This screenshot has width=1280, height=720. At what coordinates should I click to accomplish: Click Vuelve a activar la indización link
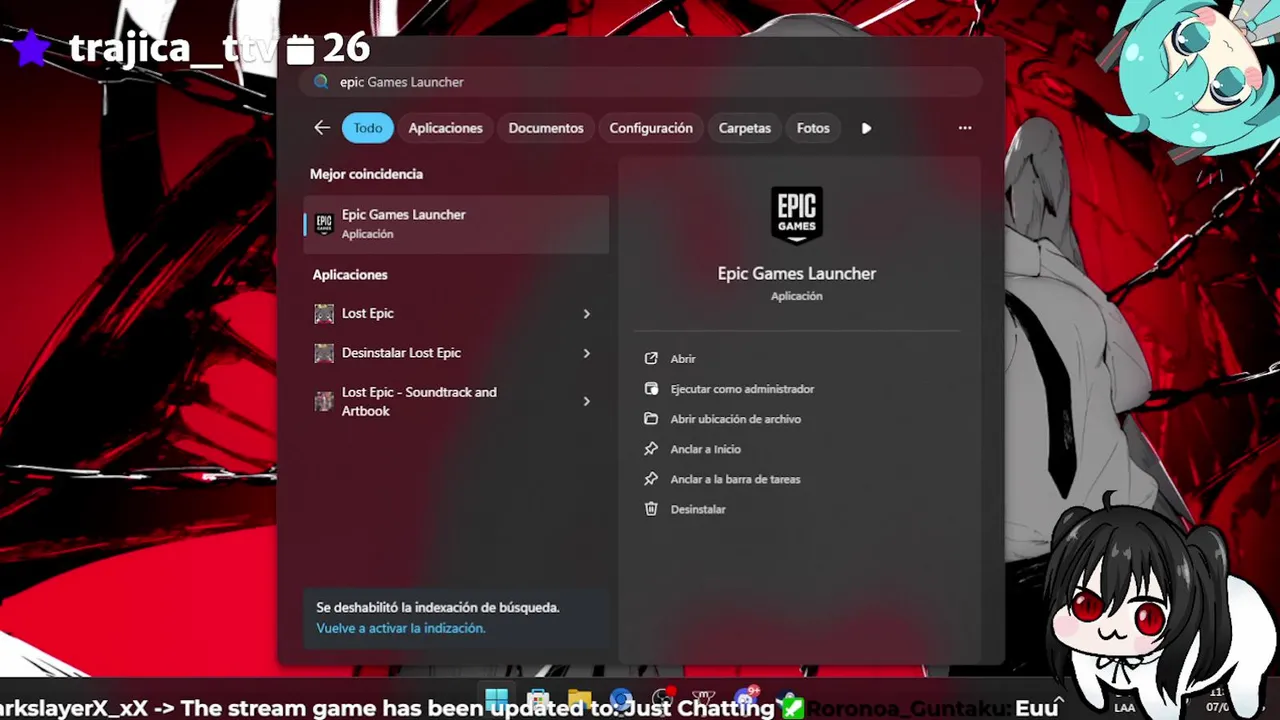[401, 628]
